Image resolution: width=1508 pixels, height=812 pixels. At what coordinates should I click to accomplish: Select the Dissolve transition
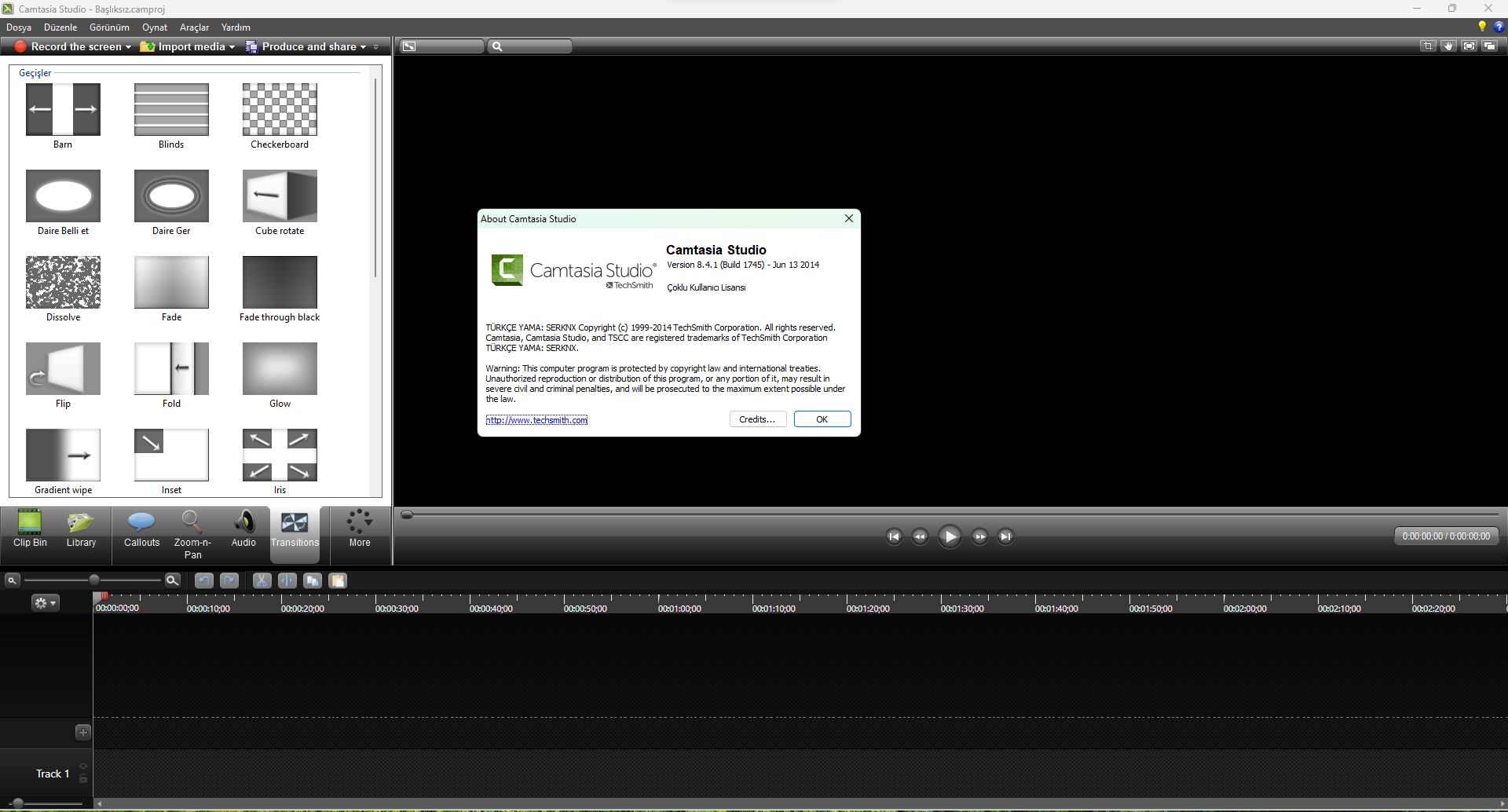click(x=63, y=289)
